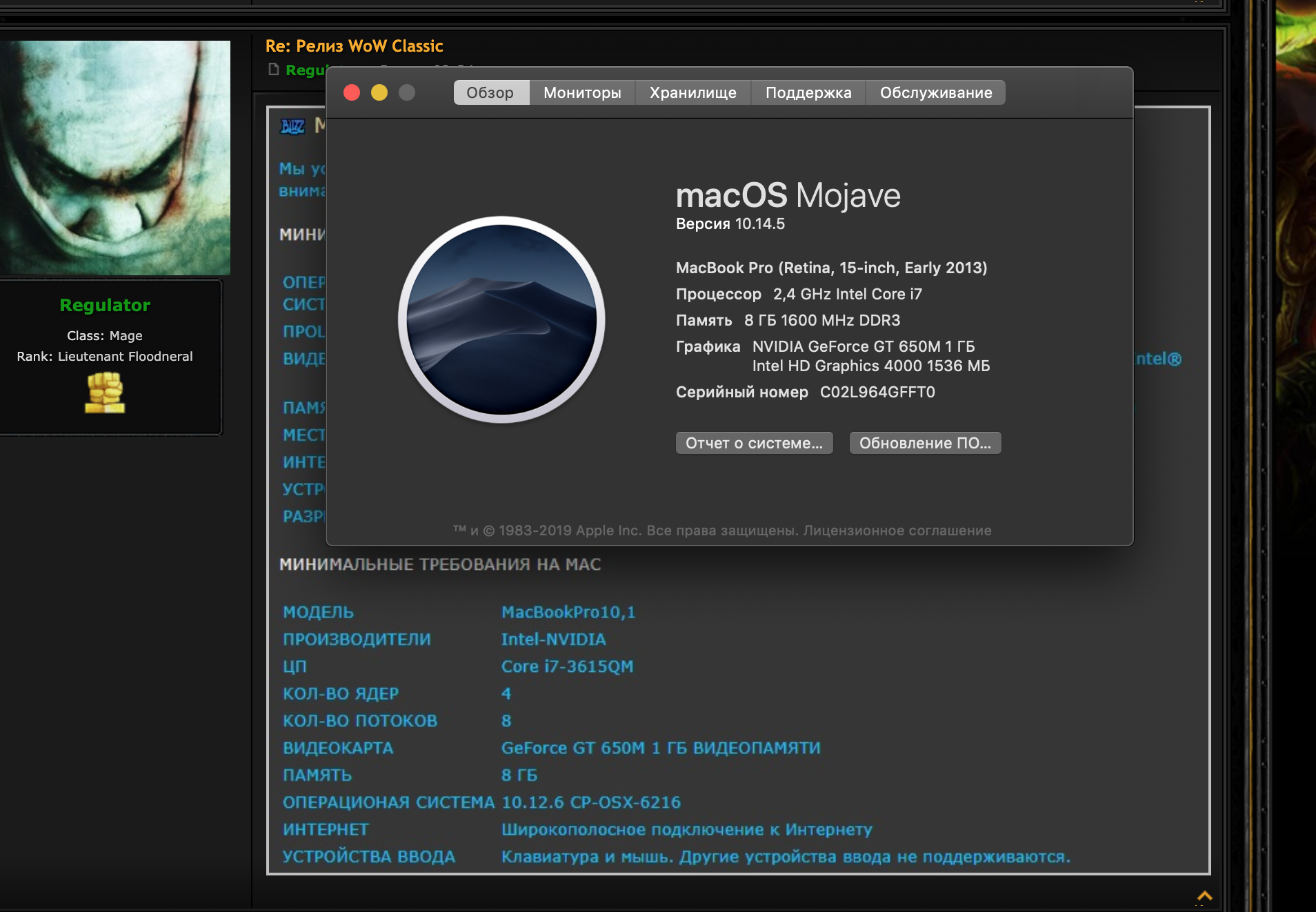
Task: Click the Отчет о системе button
Action: (x=754, y=443)
